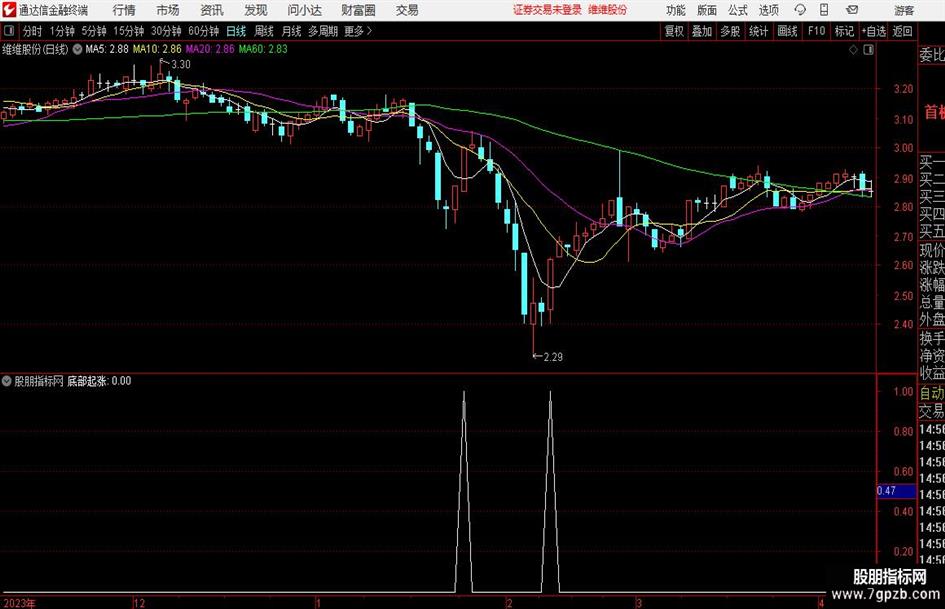Click the 2.29 low price label
The width and height of the screenshot is (945, 609).
pos(553,357)
